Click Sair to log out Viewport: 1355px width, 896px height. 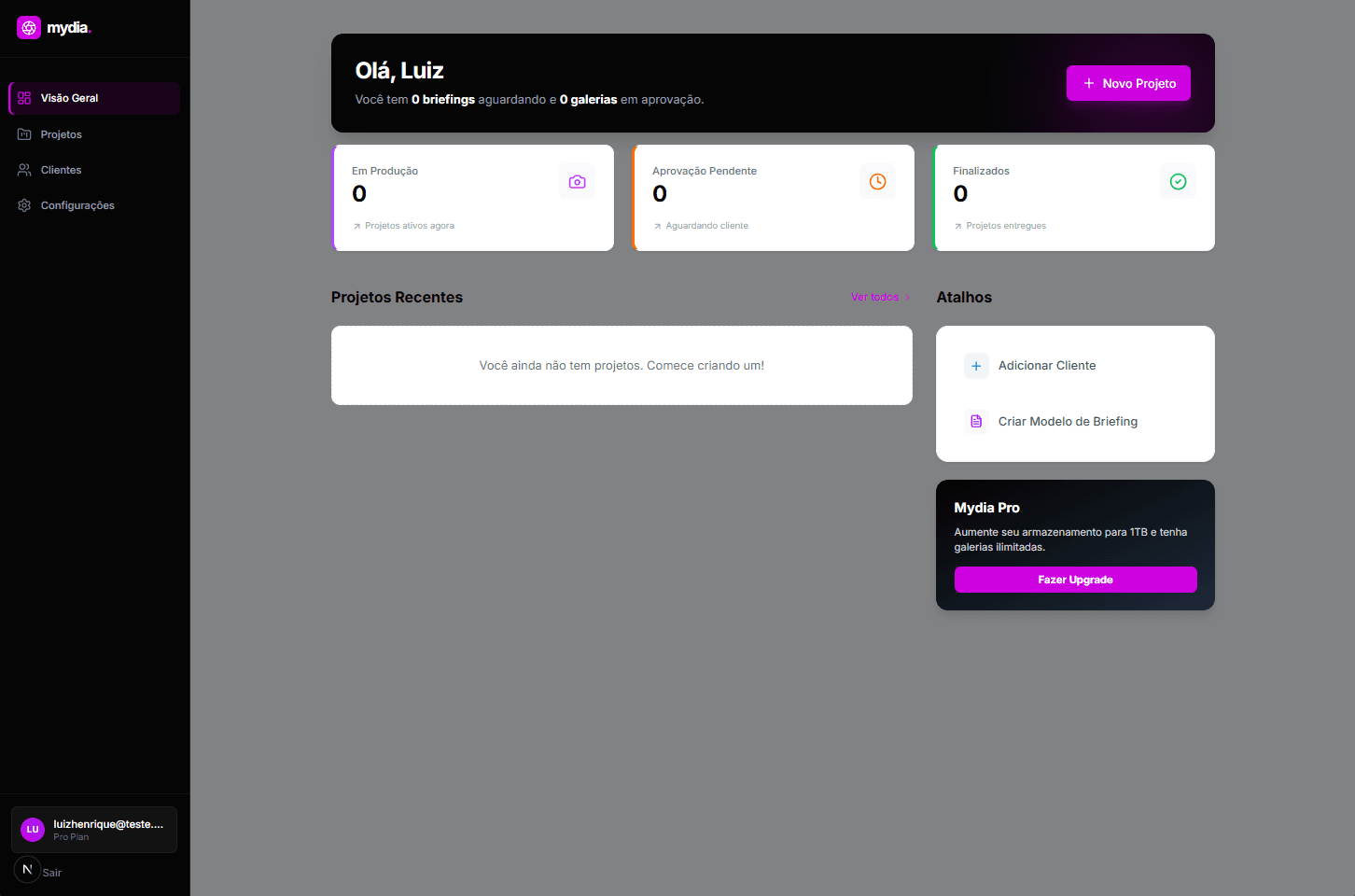[52, 873]
